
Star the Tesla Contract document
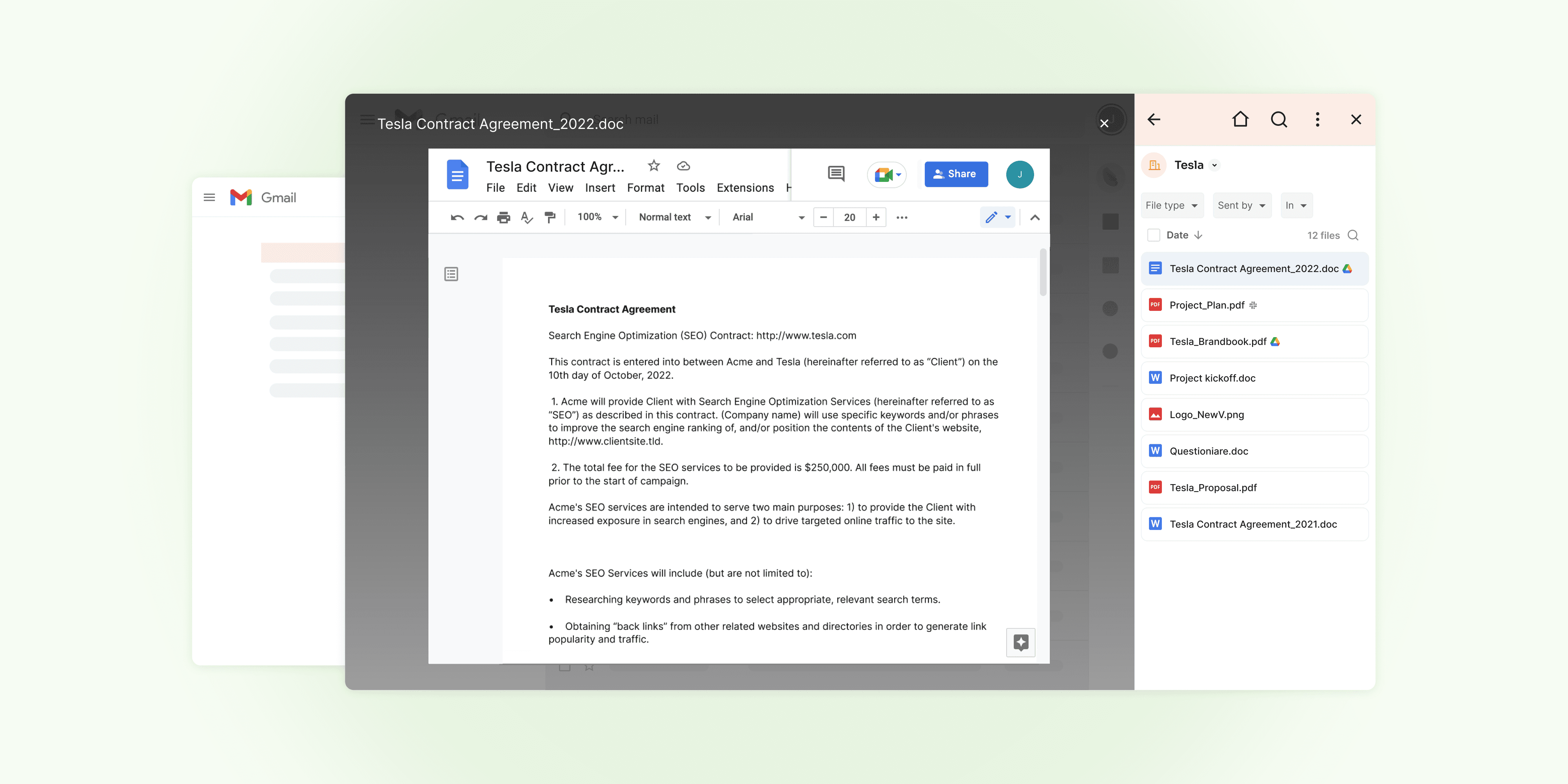654,165
